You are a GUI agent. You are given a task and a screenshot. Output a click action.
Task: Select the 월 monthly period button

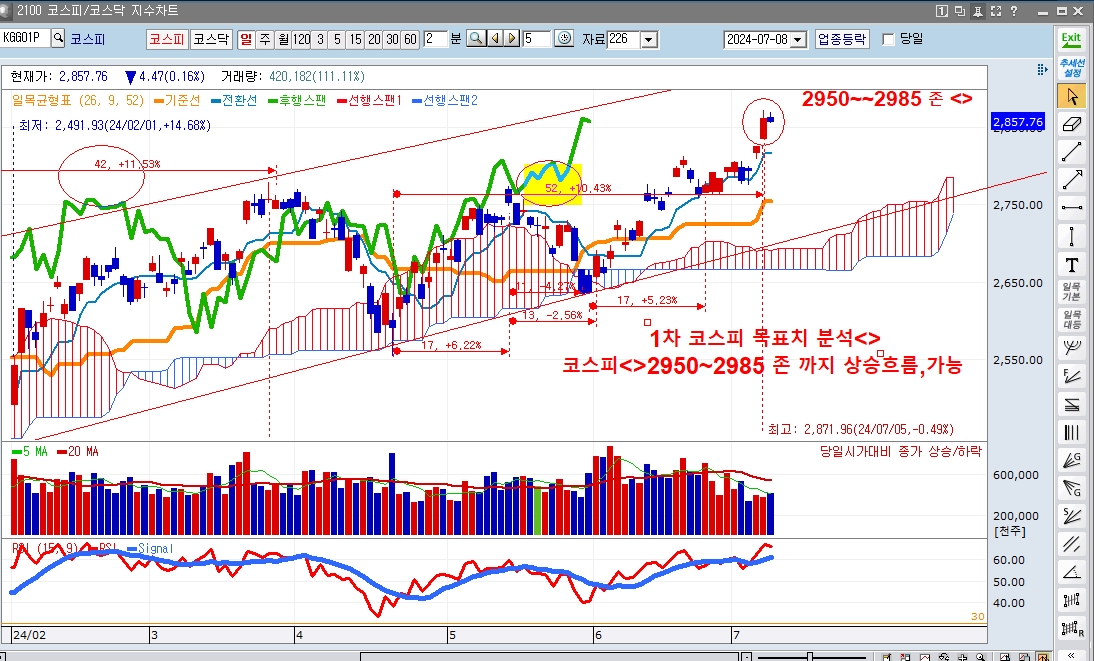(283, 39)
